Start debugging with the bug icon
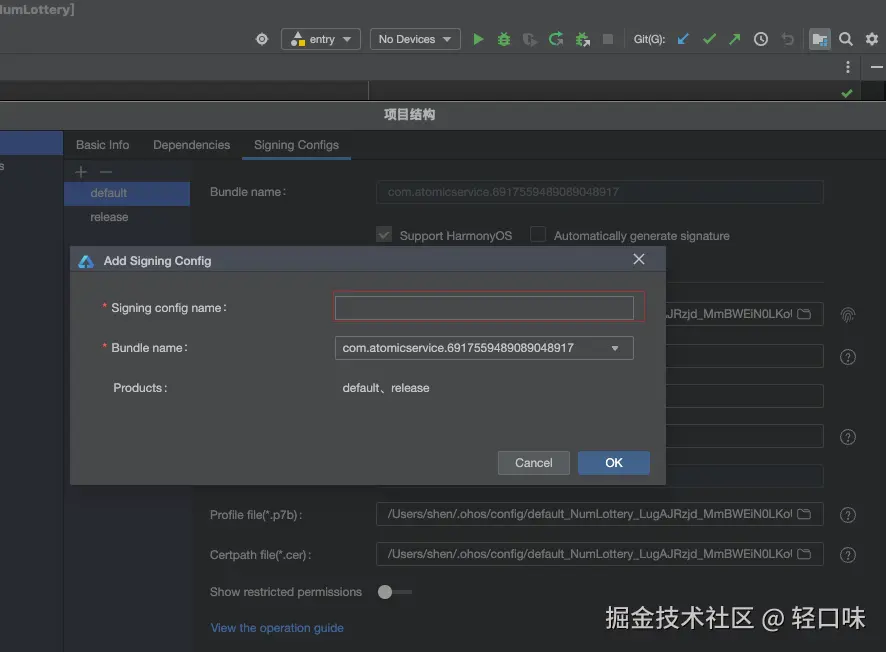This screenshot has width=886, height=652. tap(503, 39)
